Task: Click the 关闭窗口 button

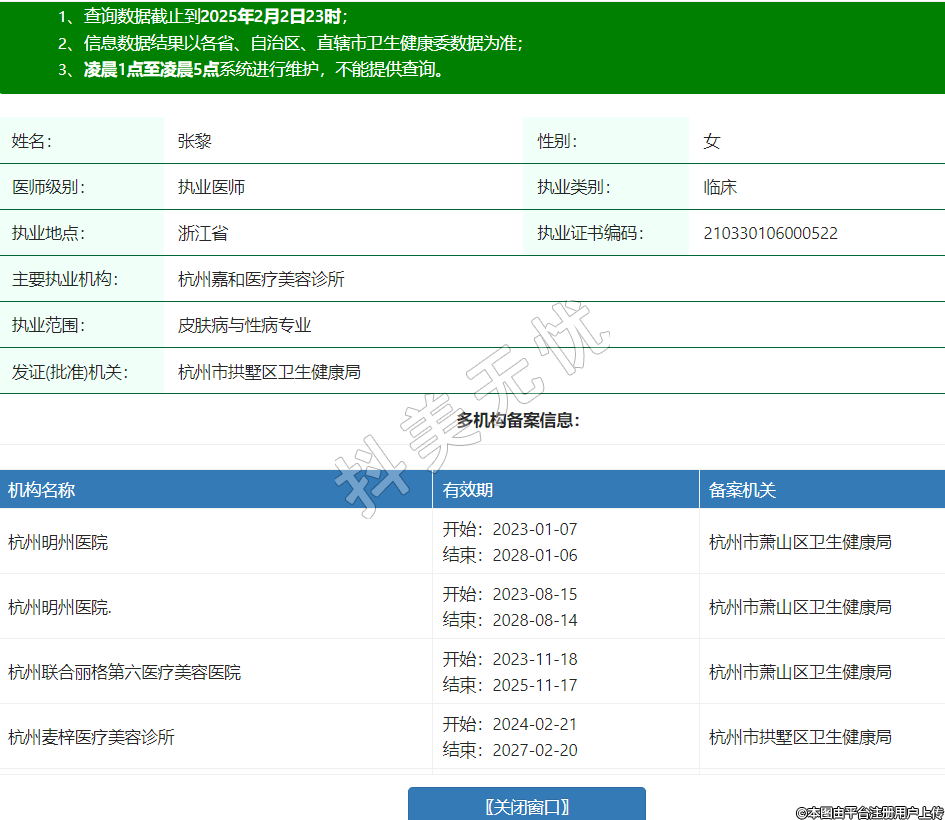Action: pyautogui.click(x=526, y=806)
